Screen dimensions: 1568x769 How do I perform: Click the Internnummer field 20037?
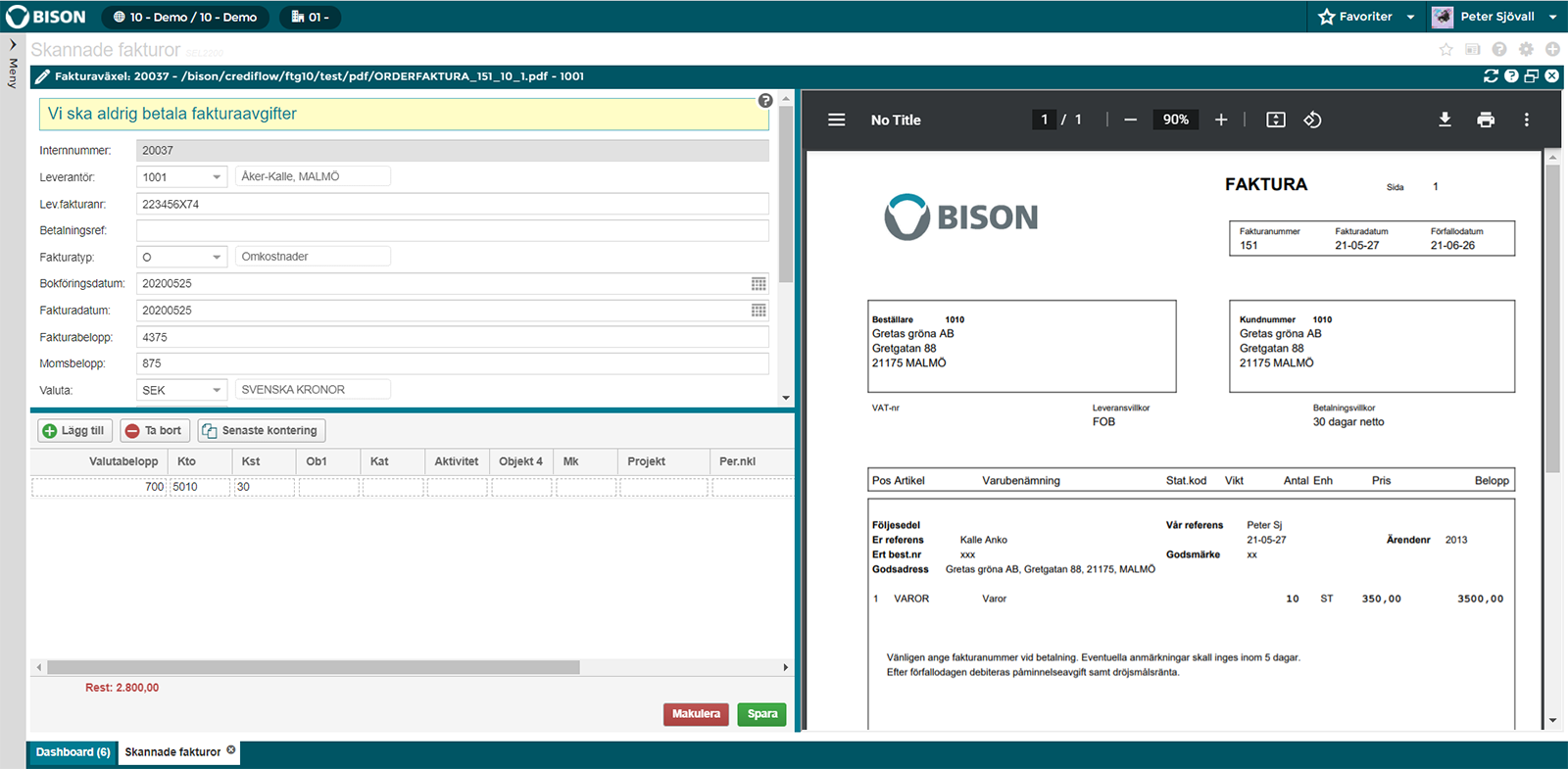453,150
